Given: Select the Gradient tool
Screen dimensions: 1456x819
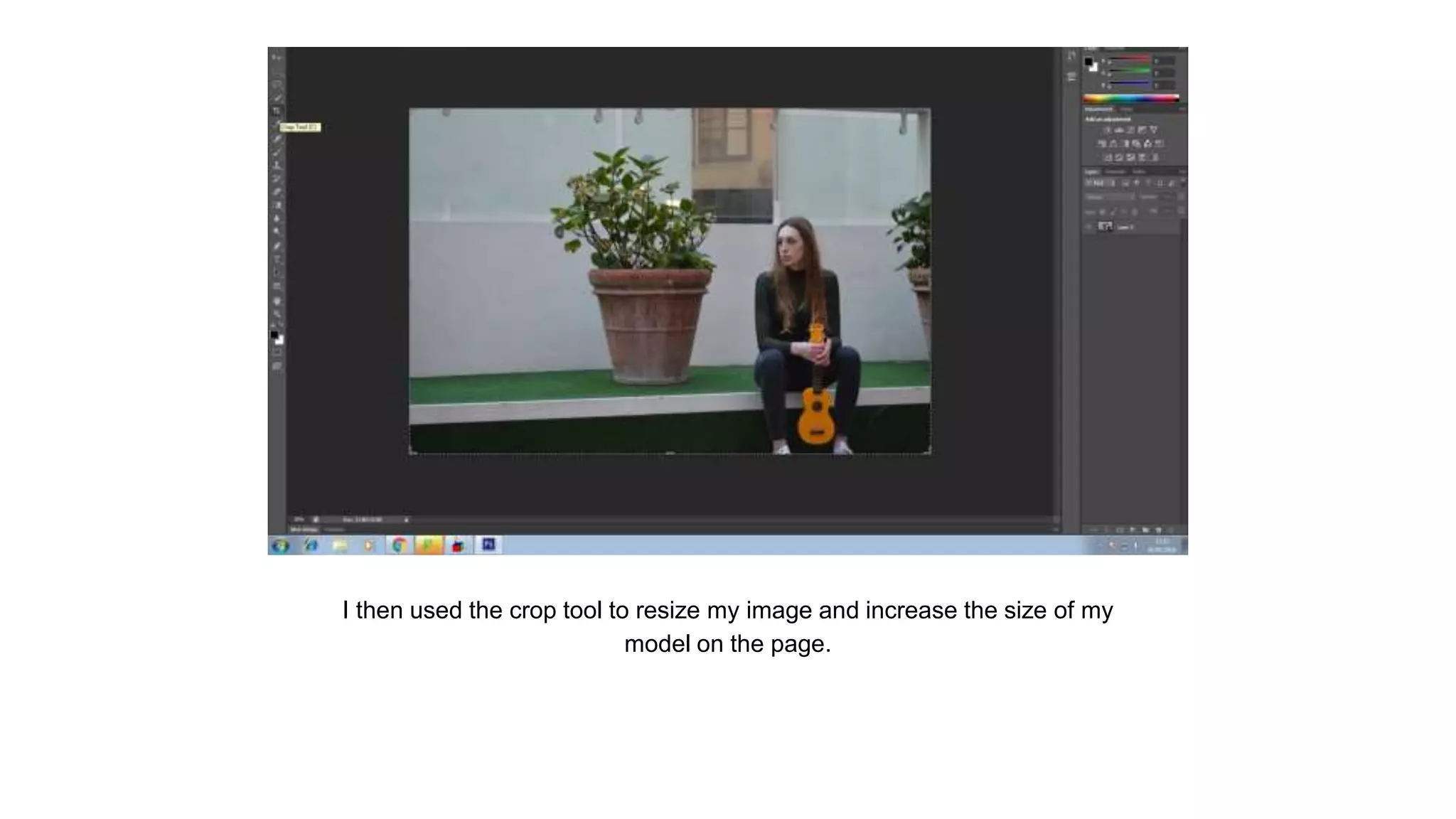Looking at the screenshot, I should (x=277, y=205).
